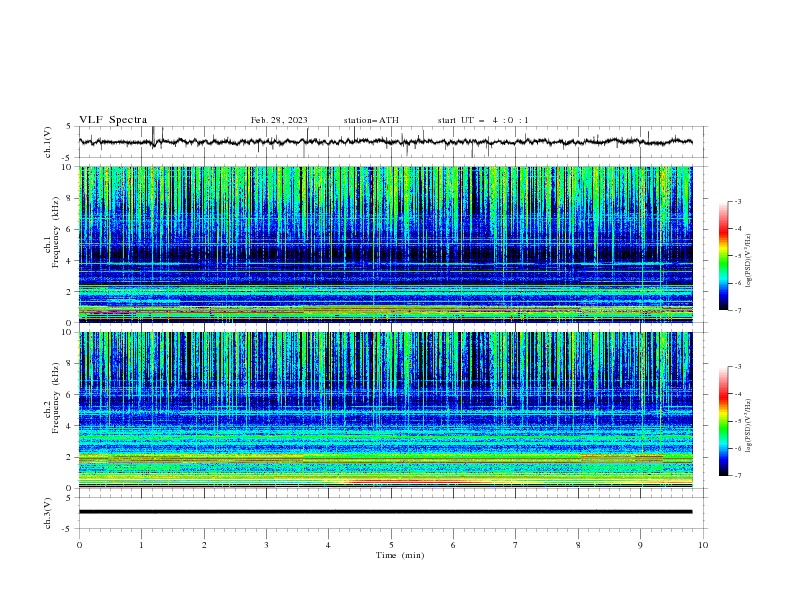This screenshot has width=792, height=612.
Task: Click the "station=ATH" header label
Action: pos(371,120)
